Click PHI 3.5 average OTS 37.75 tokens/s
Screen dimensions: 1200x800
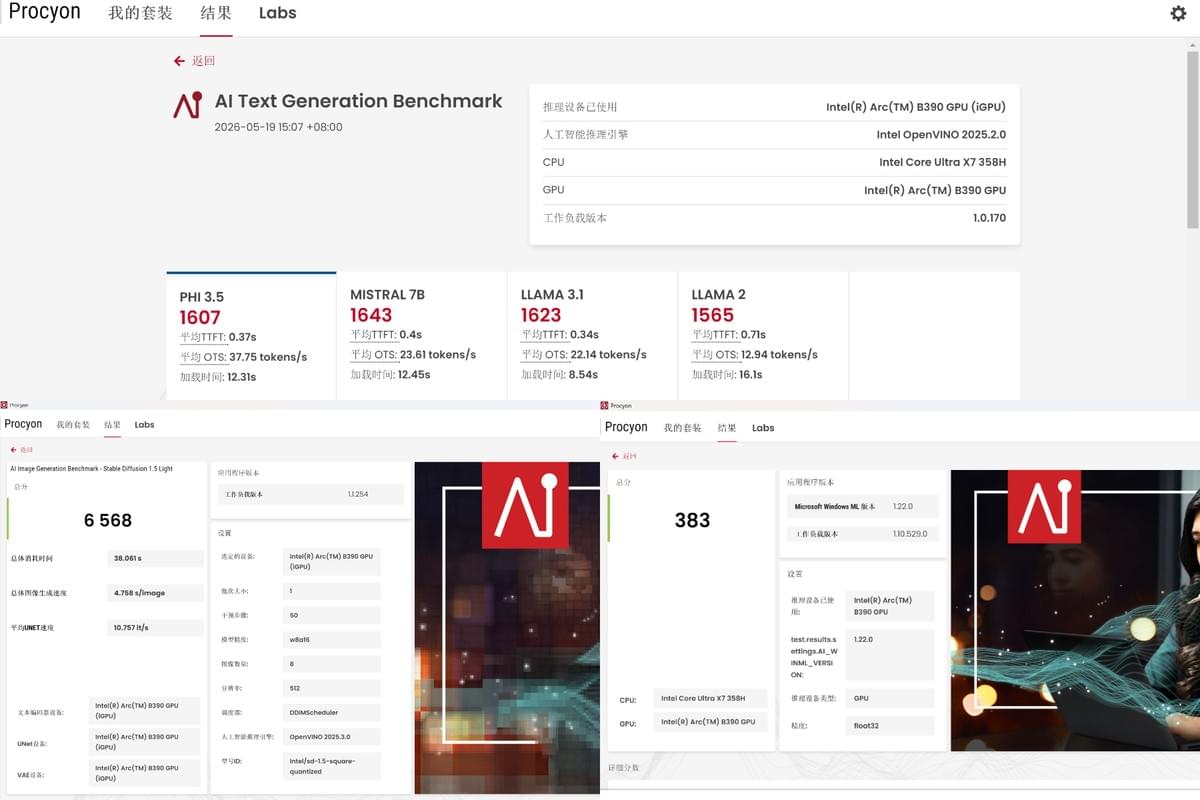(243, 357)
